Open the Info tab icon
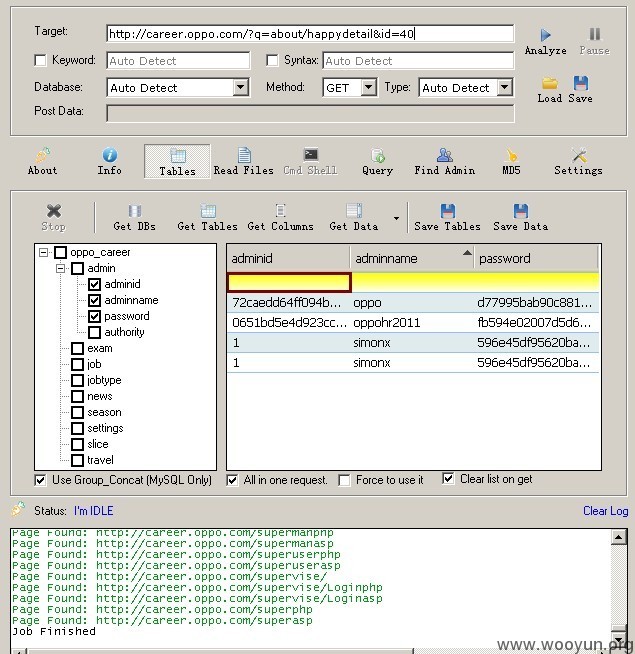Screen dimensions: 635x654 (x=110, y=155)
